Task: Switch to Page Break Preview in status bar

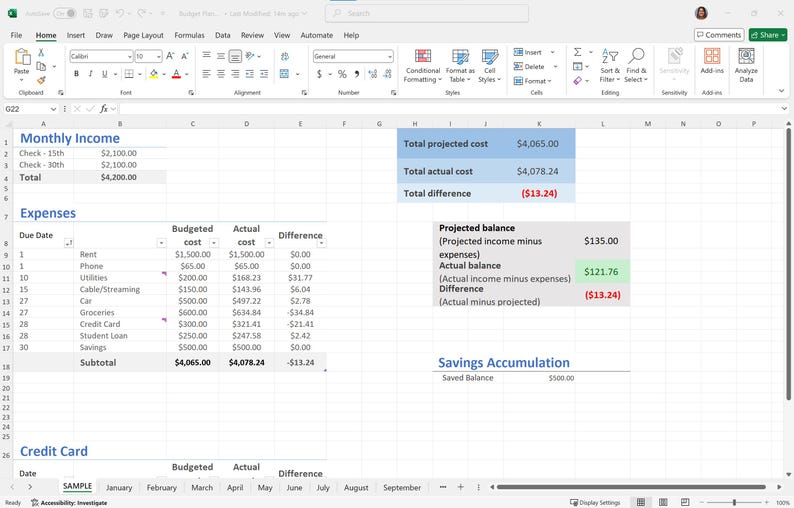Action: click(685, 502)
